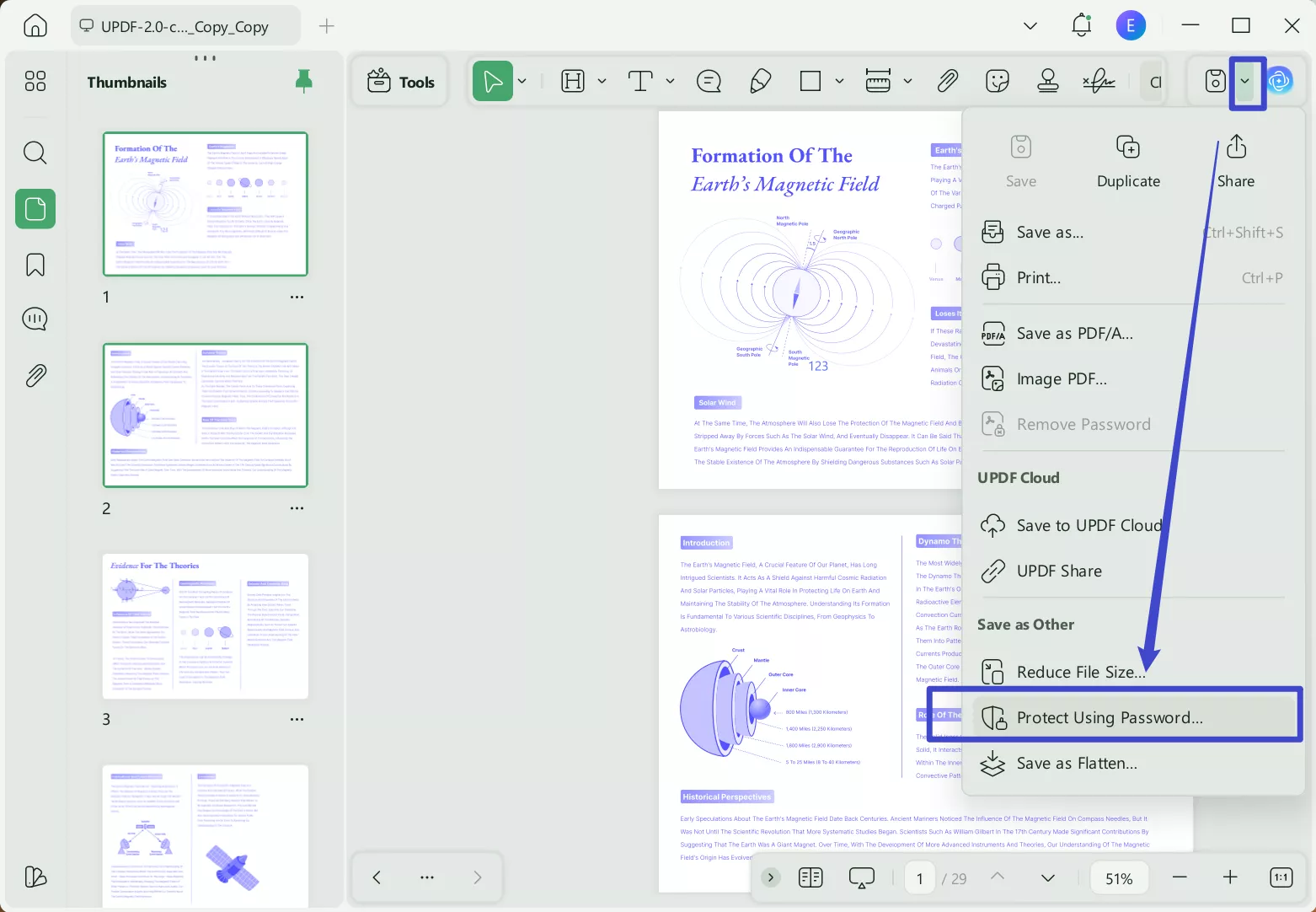Choose Protect Using Password from menu
Screen dimensions: 1316x912
1110,717
